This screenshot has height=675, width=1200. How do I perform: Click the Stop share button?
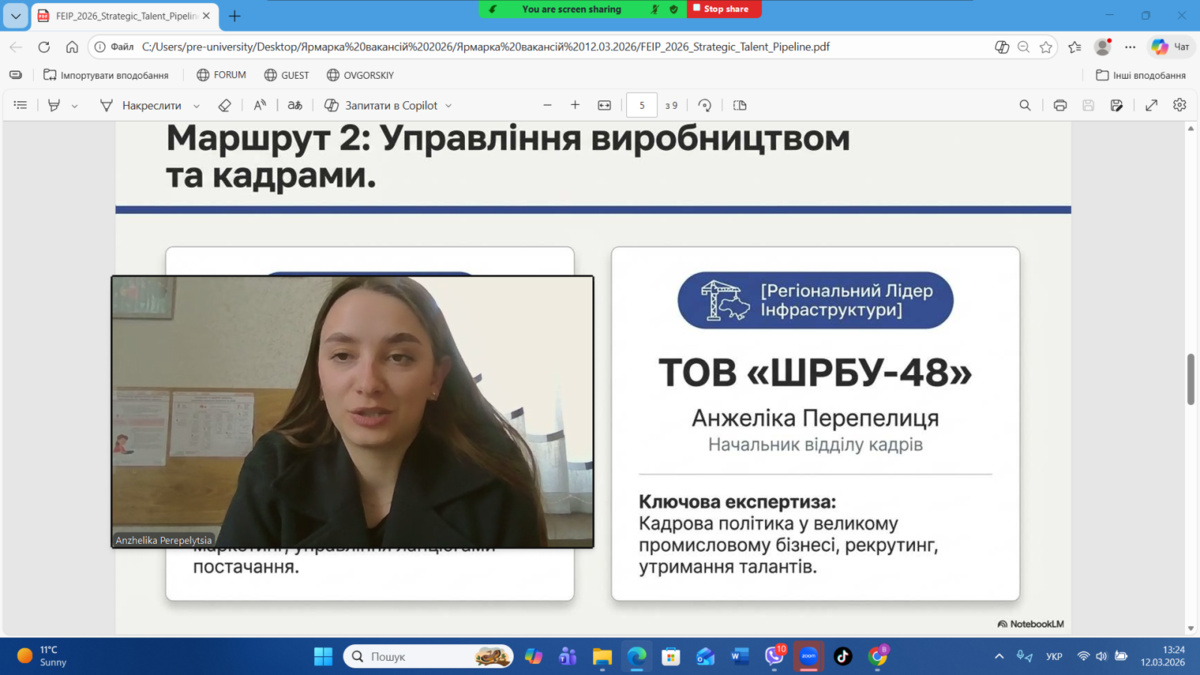[x=724, y=9]
